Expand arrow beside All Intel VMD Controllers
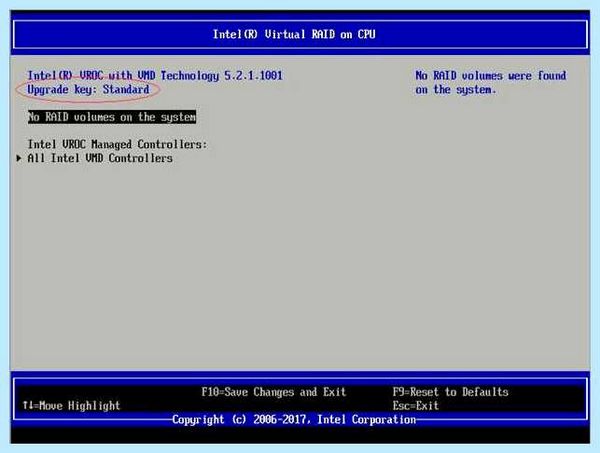This screenshot has height=453, width=600. point(19,158)
